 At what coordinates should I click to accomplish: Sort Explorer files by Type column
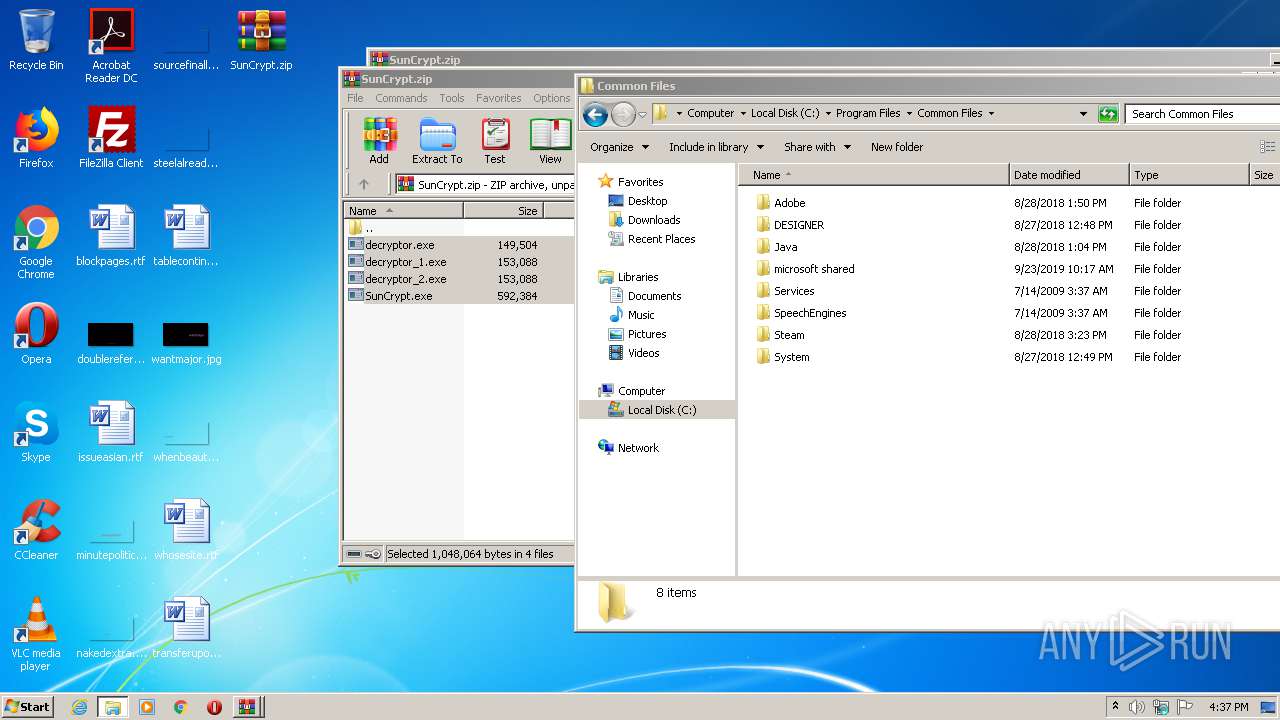click(x=1189, y=175)
